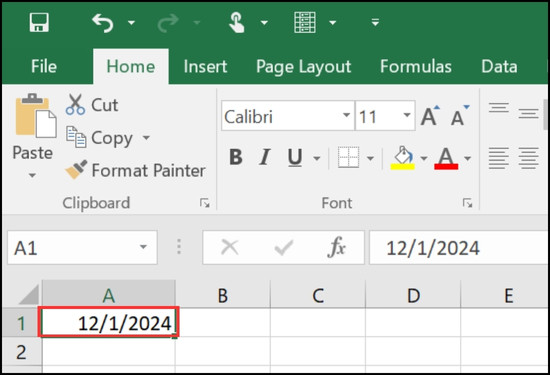Click the Cut scissors button
This screenshot has height=375, width=550.
click(92, 105)
